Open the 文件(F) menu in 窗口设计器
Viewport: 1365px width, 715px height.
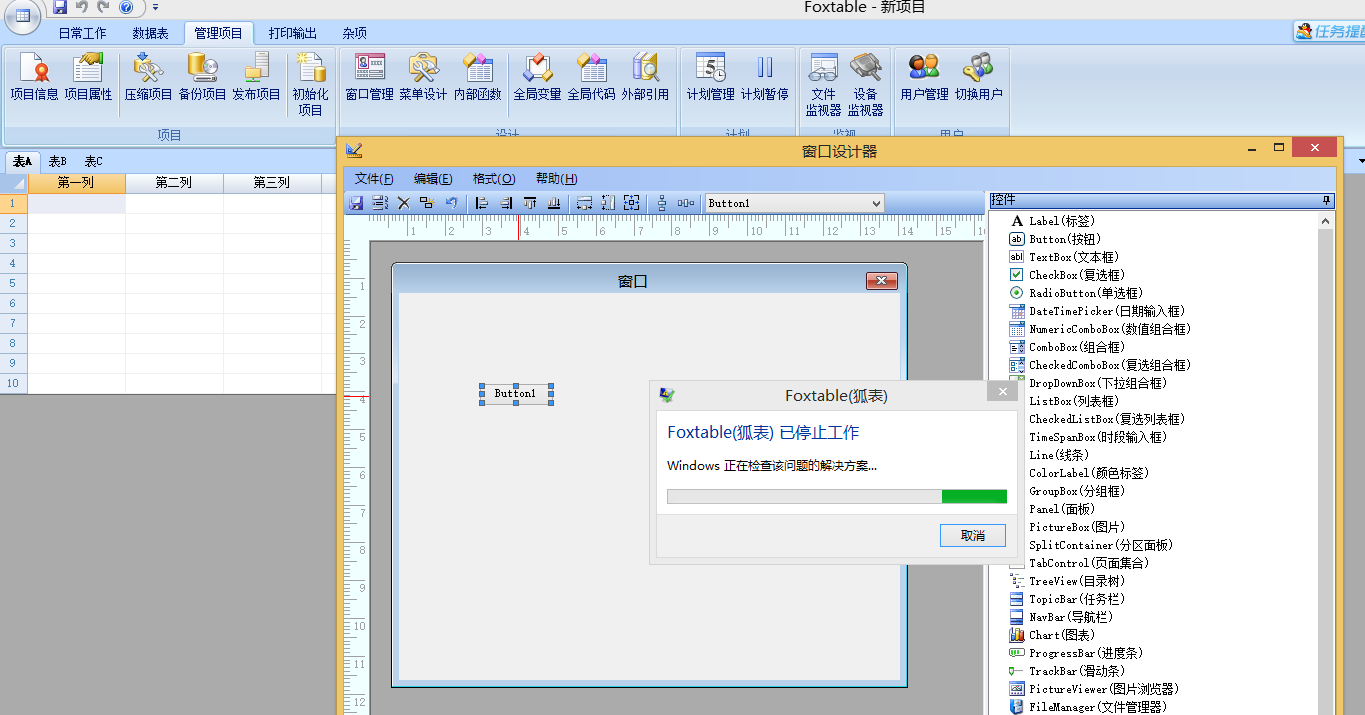point(374,179)
